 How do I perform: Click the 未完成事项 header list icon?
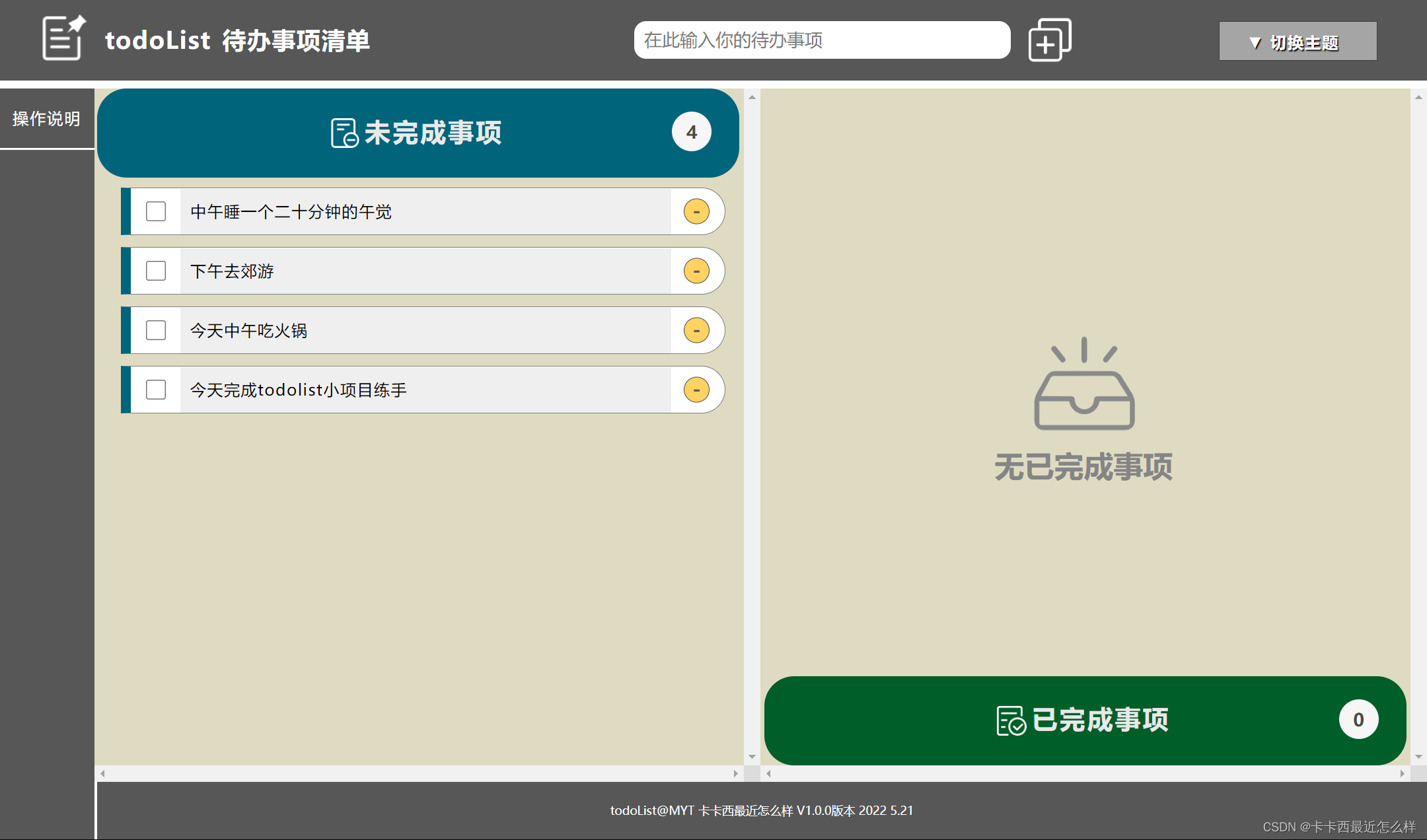(x=344, y=133)
